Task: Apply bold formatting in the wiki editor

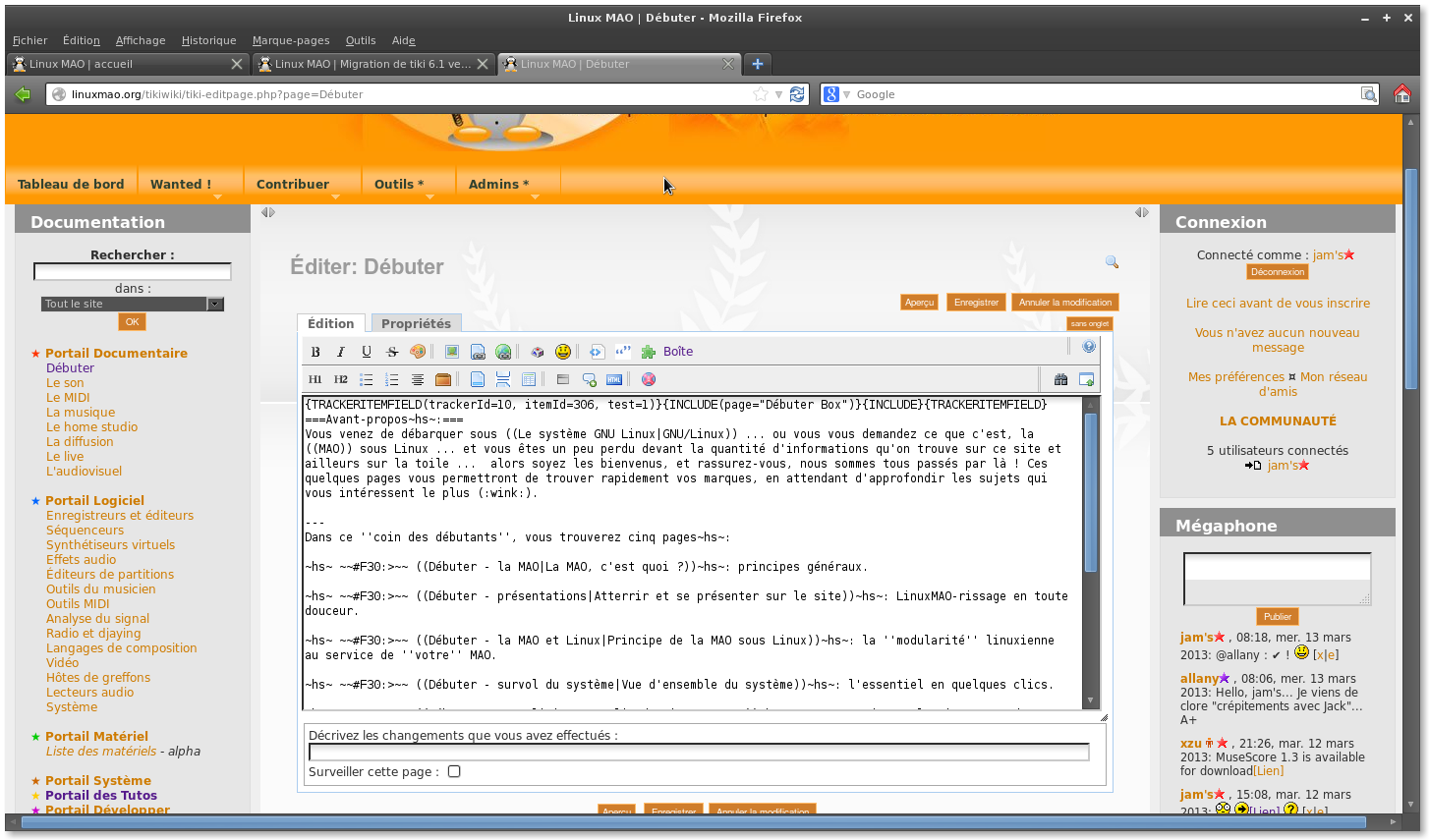Action: [315, 352]
